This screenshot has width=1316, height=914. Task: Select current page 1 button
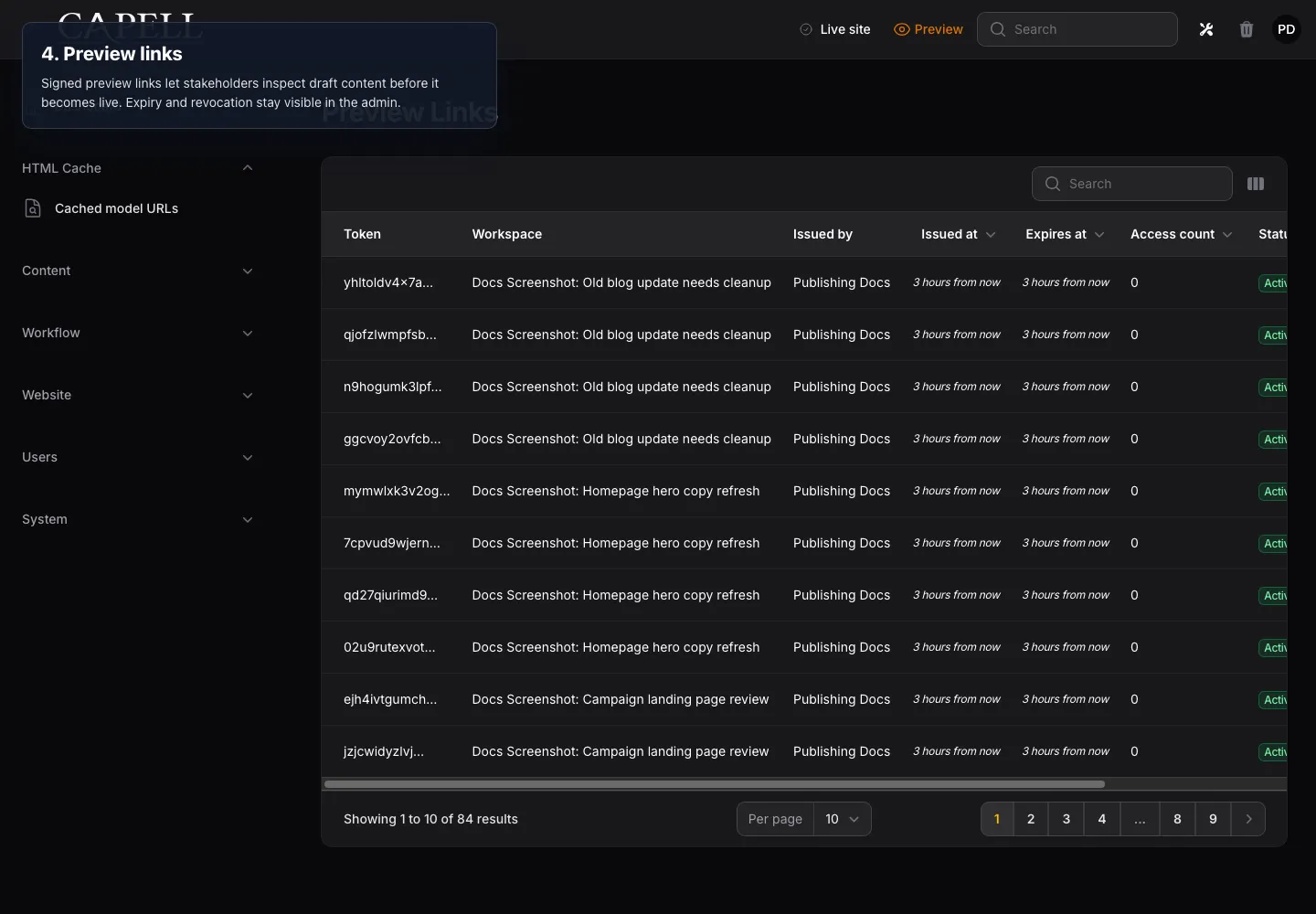997,819
